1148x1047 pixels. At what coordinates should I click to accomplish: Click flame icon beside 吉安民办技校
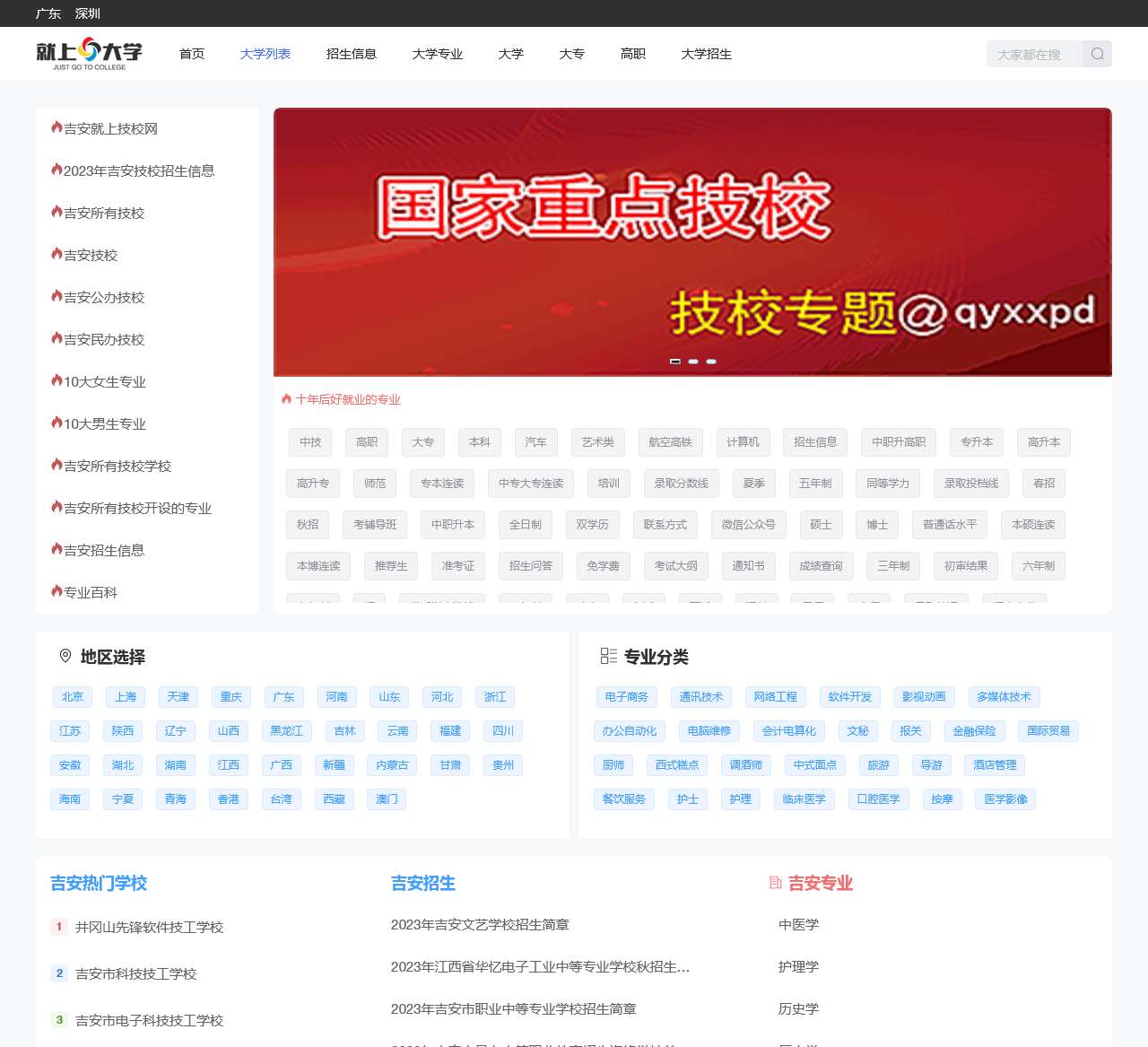(x=57, y=338)
